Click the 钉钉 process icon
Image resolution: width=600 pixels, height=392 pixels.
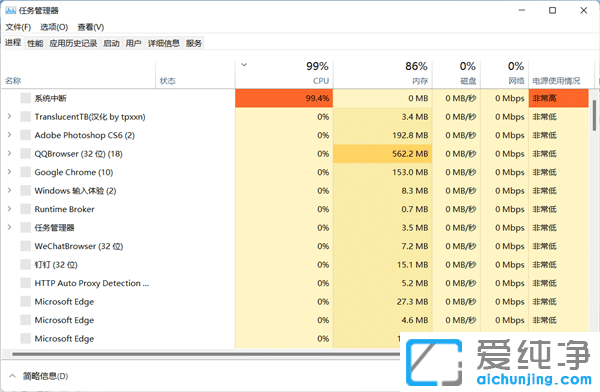pos(26,265)
